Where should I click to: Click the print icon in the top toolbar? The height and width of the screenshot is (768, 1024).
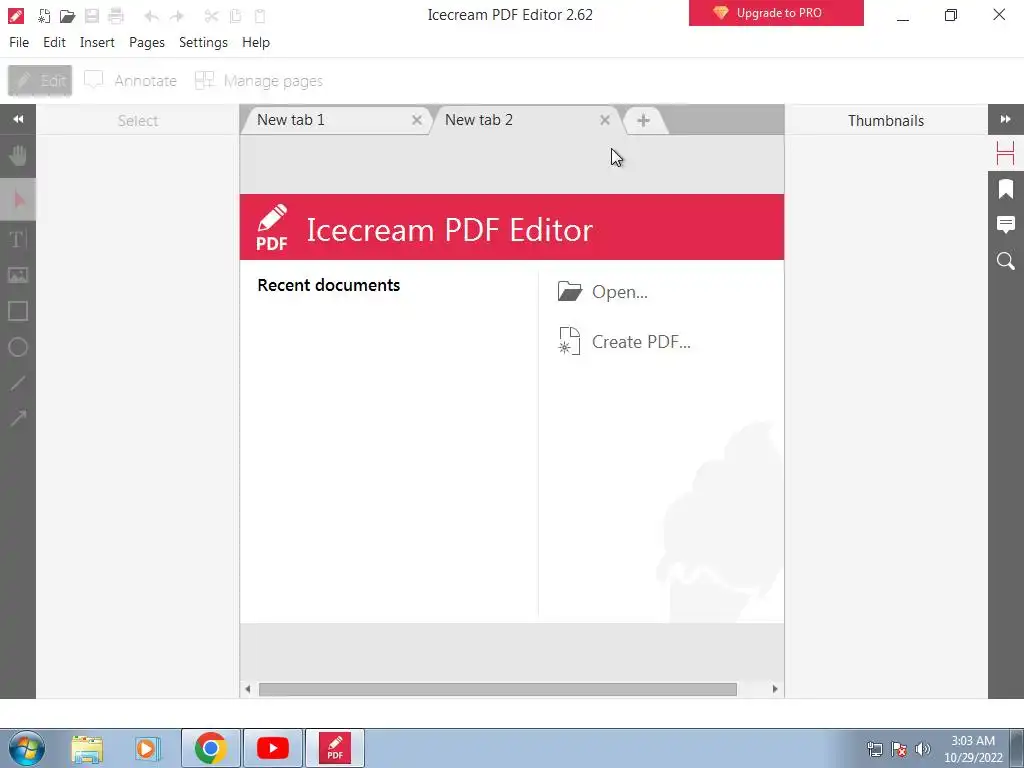click(x=116, y=16)
